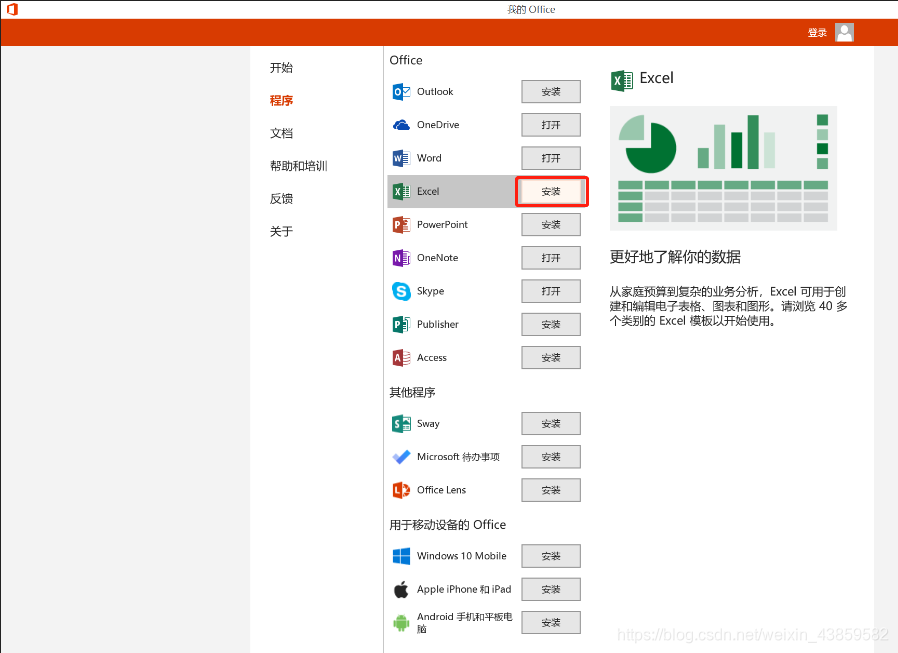Go to 文档 in the sidebar

[x=281, y=133]
